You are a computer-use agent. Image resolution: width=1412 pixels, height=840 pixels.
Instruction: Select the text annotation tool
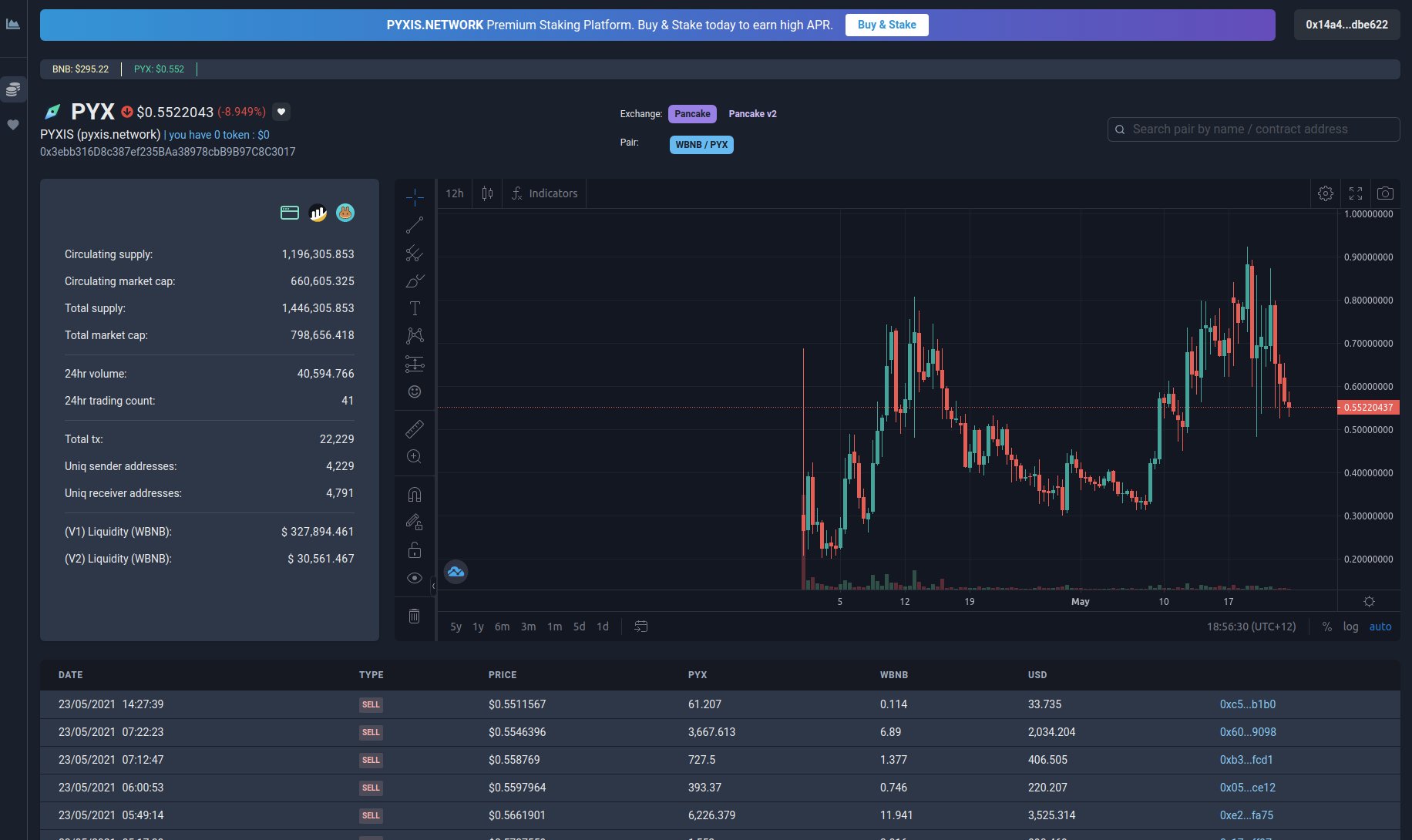point(415,308)
